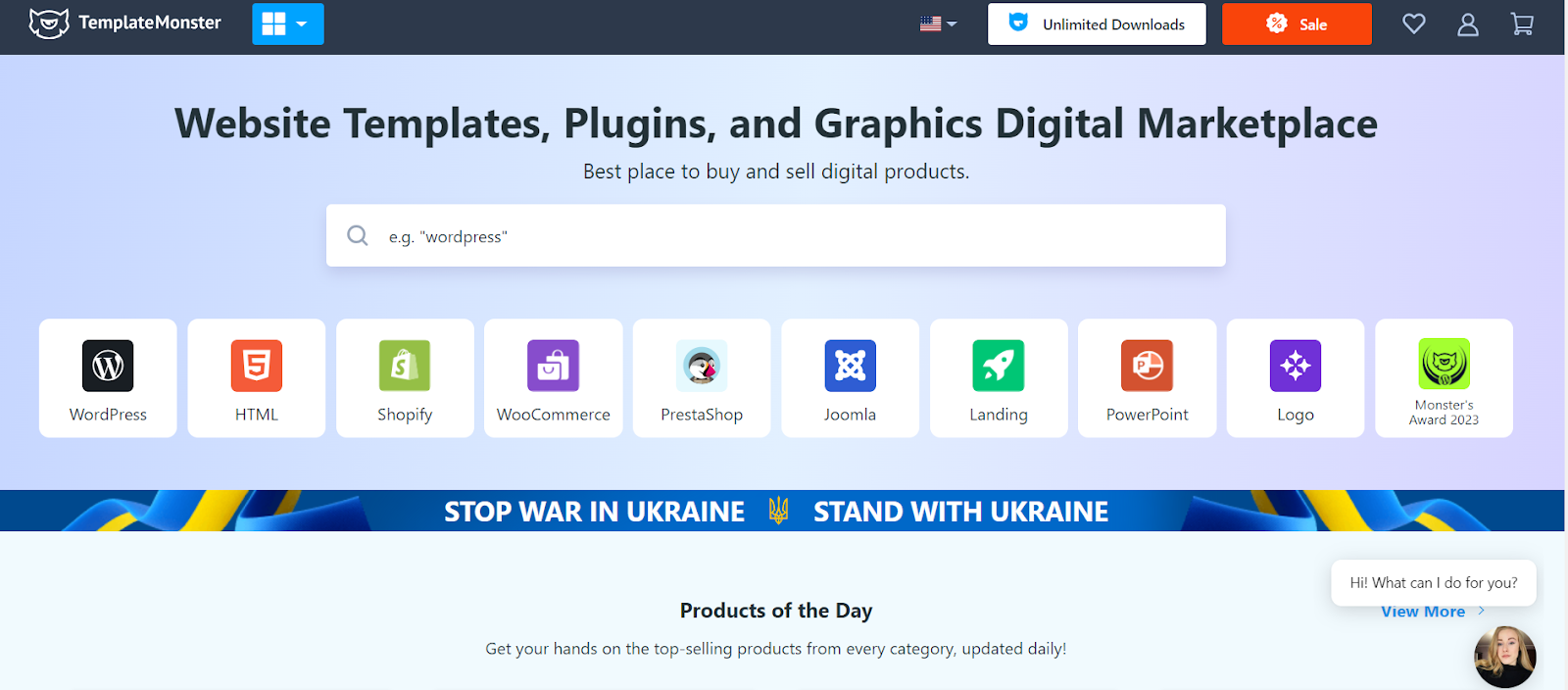Click the Stop War in Ukraine banner
This screenshot has height=690, width=1568.
pyautogui.click(x=782, y=511)
